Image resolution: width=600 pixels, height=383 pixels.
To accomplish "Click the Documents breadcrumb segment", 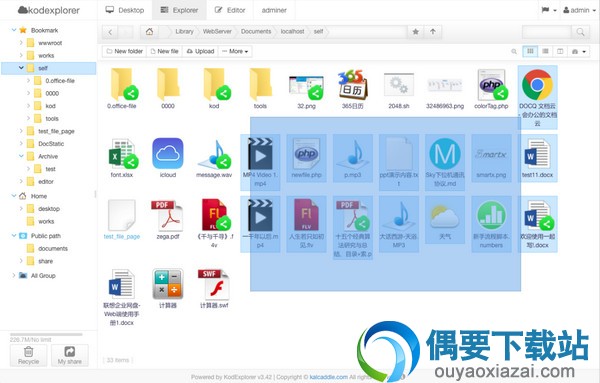I will [256, 31].
